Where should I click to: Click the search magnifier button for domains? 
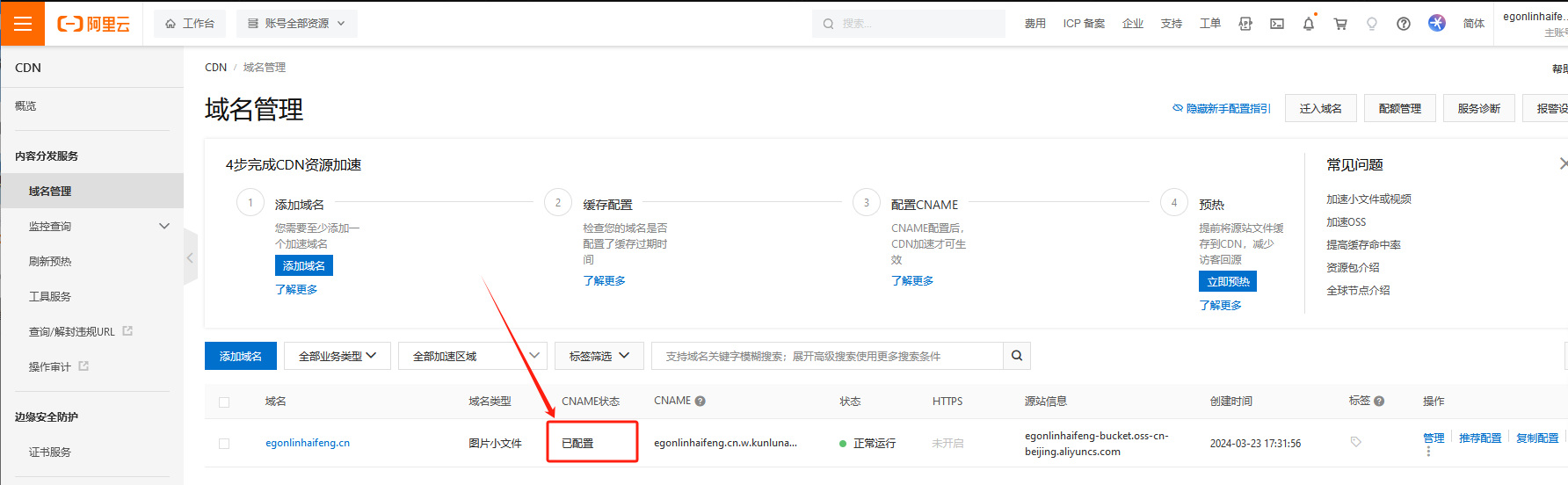[x=1017, y=356]
